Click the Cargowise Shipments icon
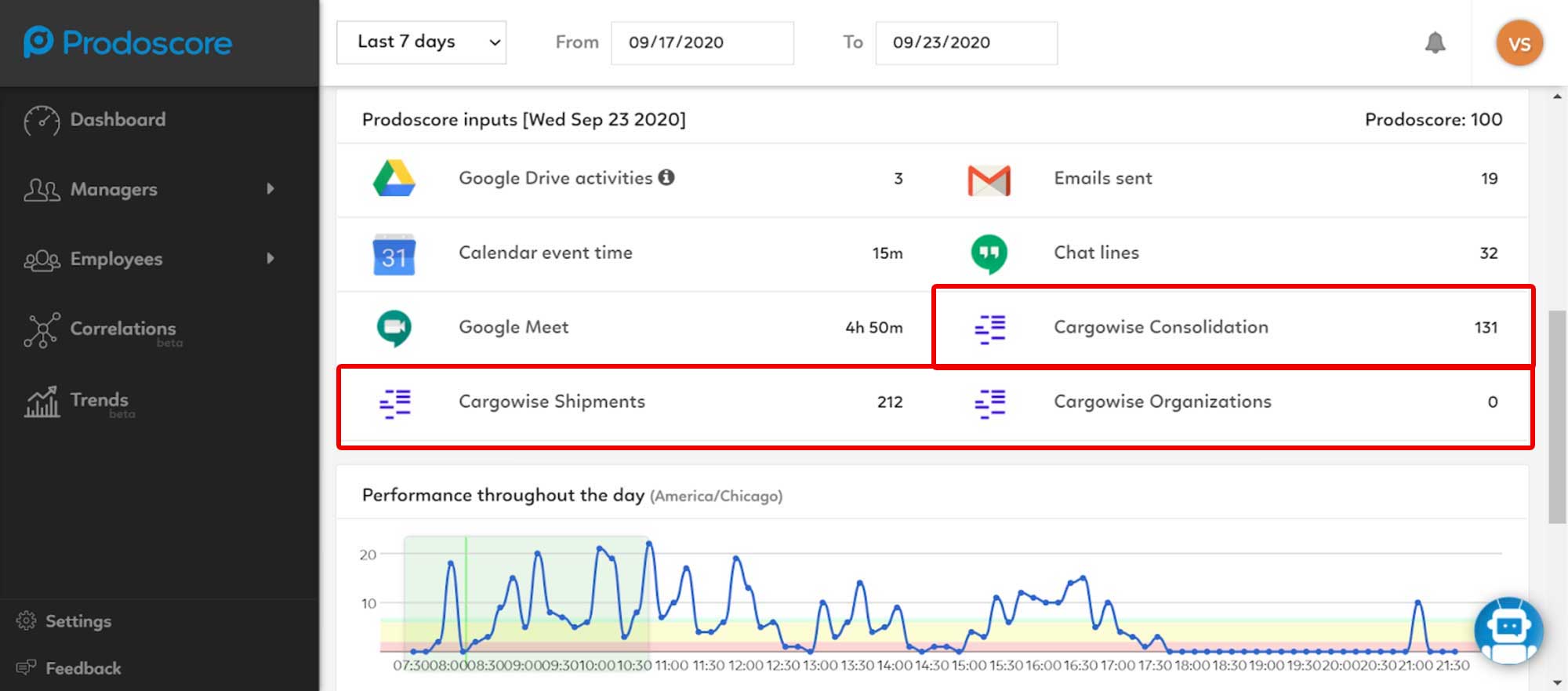The width and height of the screenshot is (1568, 691). tap(395, 403)
